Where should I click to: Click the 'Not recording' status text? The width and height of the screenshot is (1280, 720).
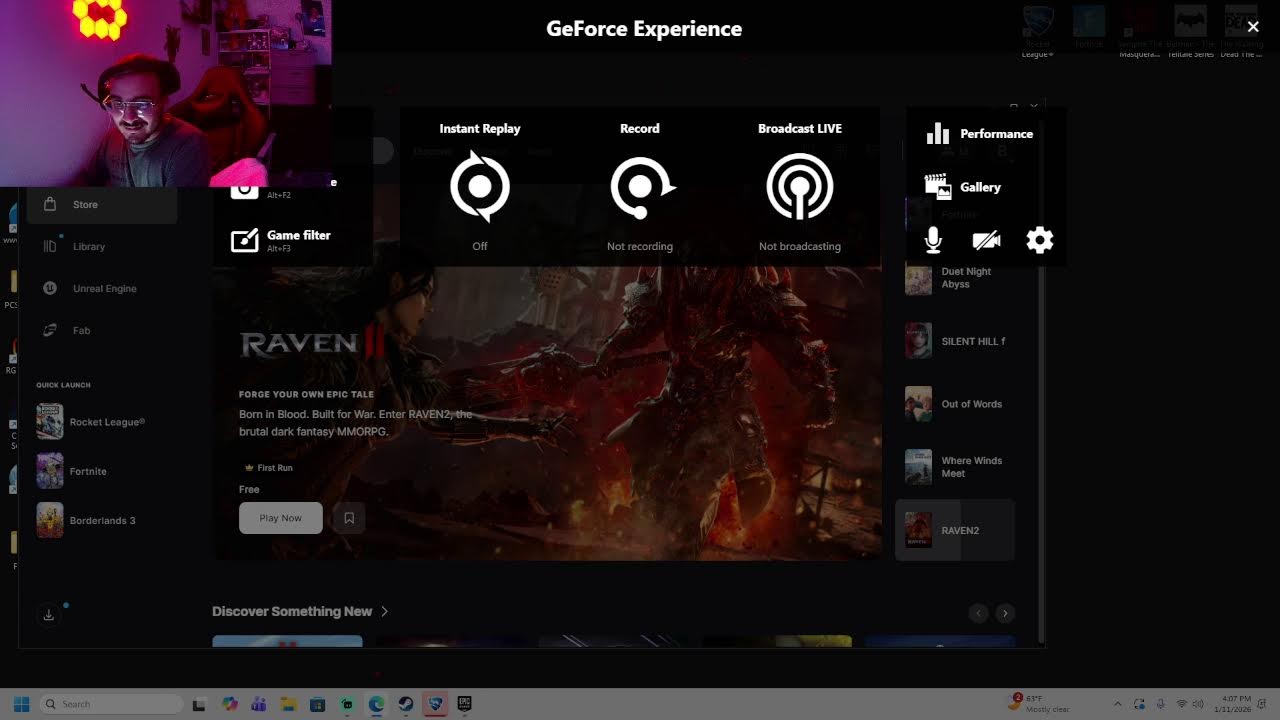(640, 246)
